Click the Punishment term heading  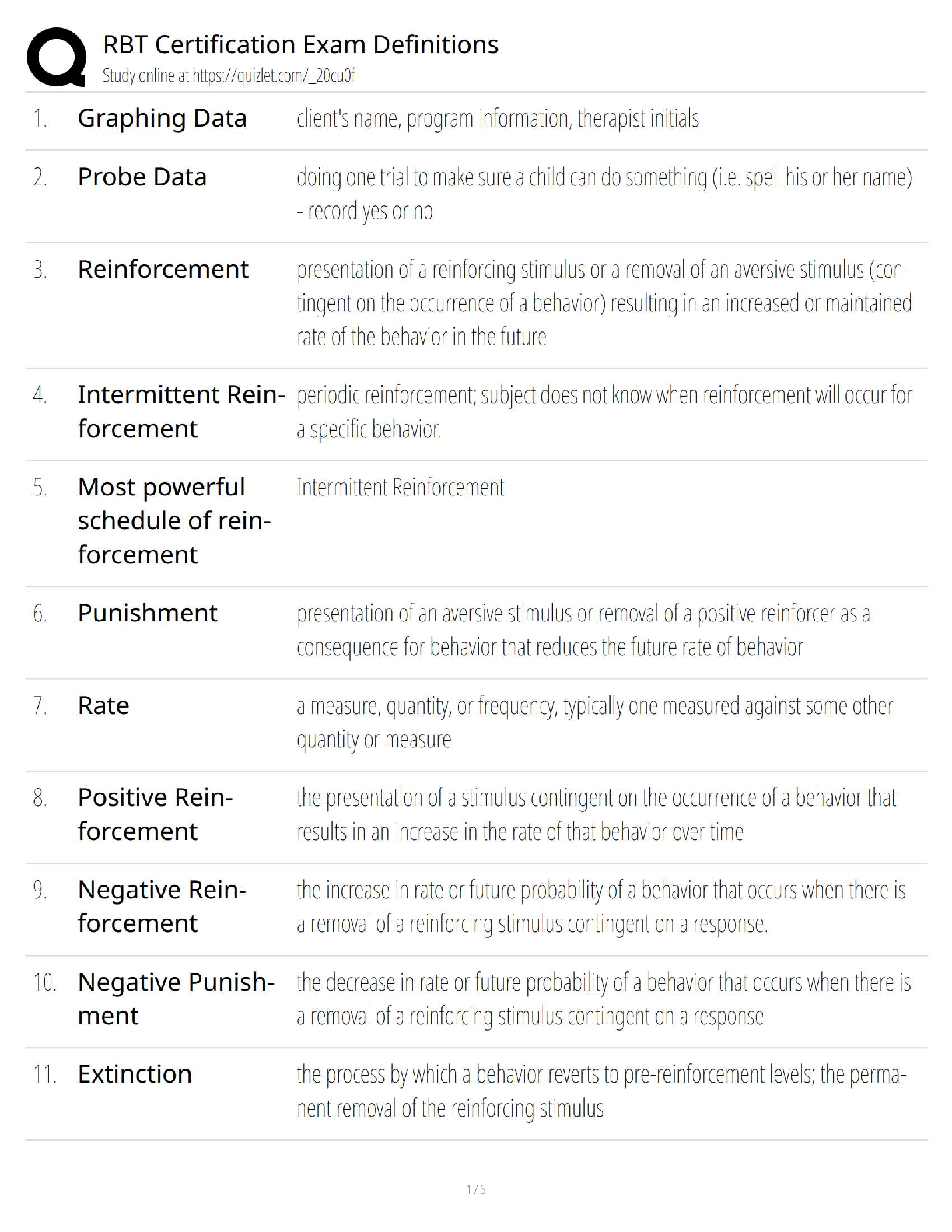(x=147, y=613)
